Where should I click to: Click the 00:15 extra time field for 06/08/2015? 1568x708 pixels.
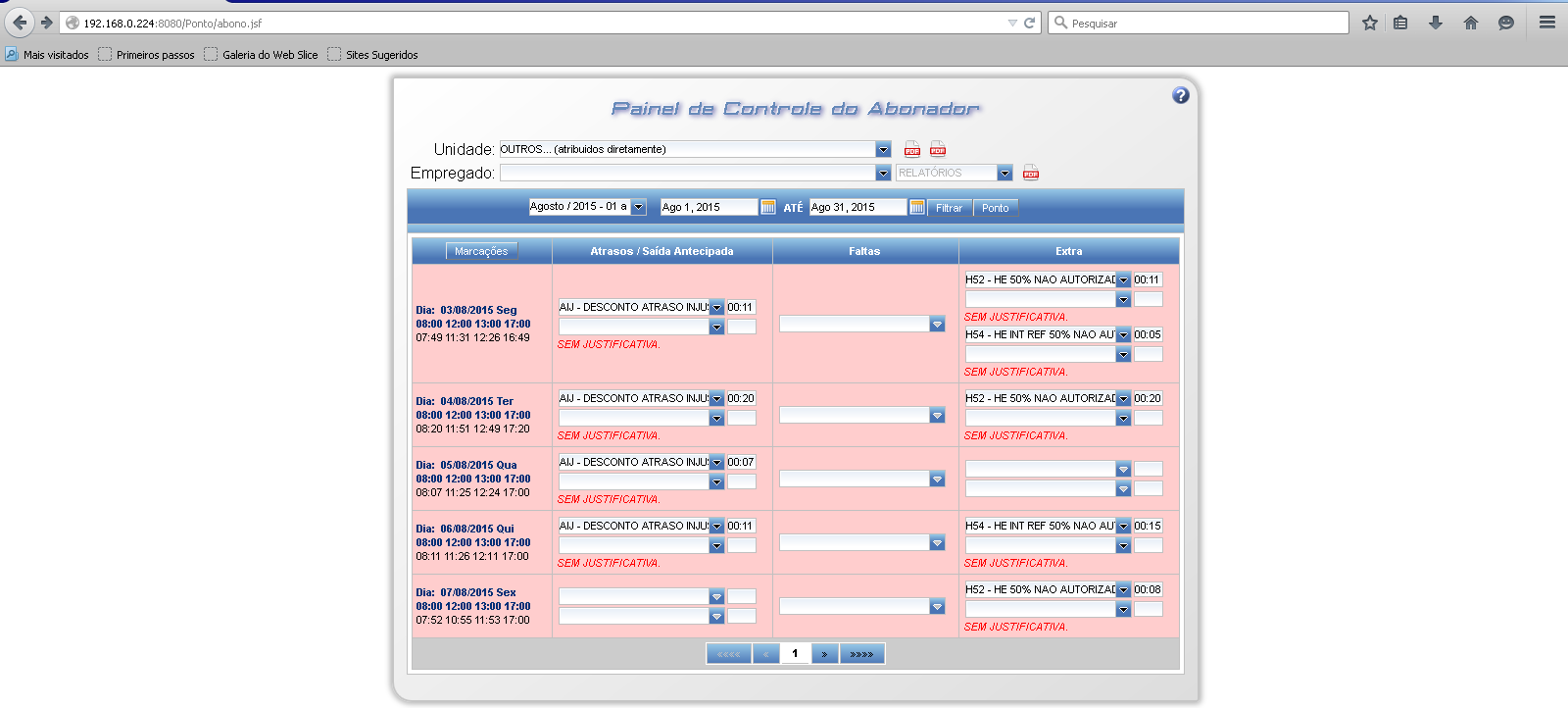click(x=1148, y=526)
